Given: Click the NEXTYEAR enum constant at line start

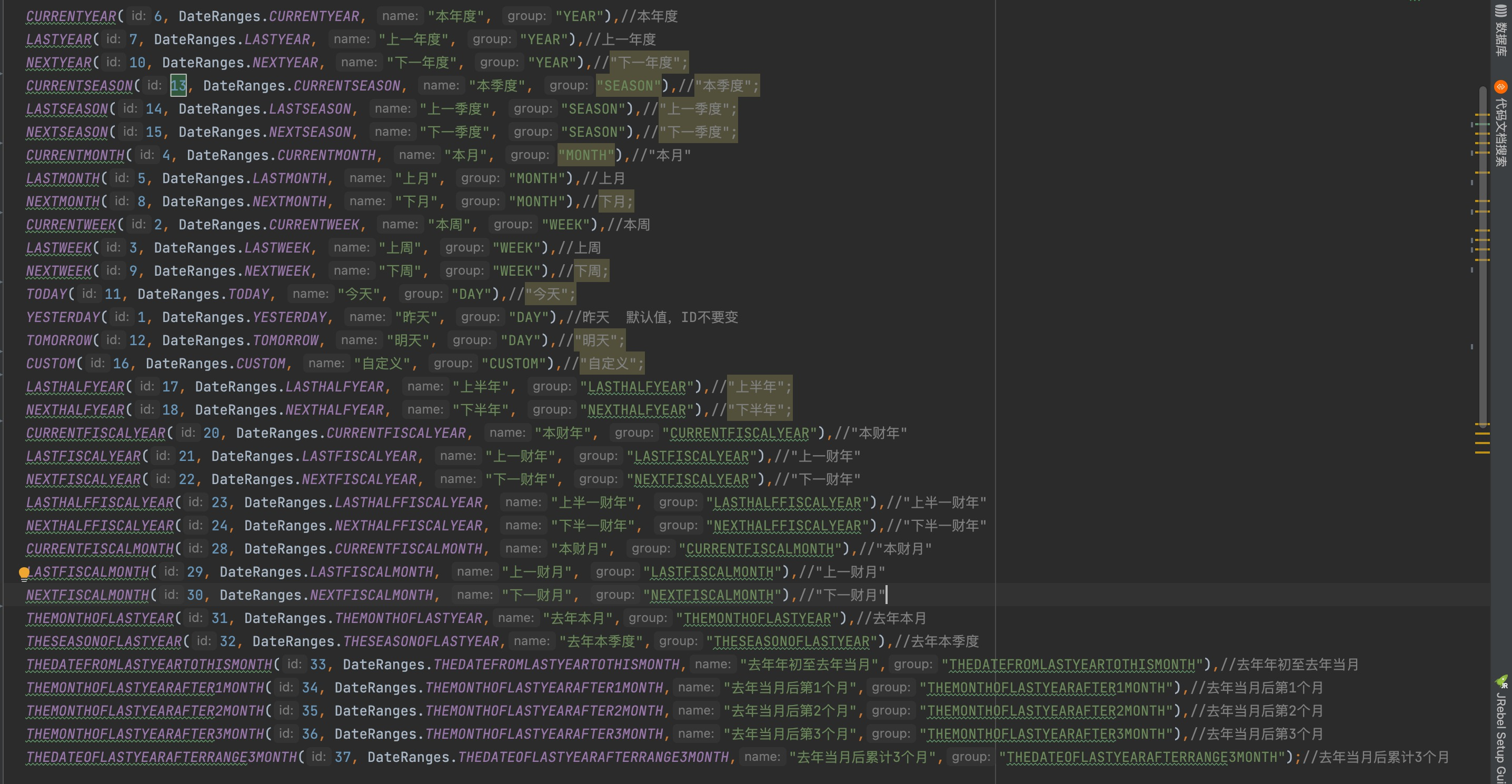Looking at the screenshot, I should tap(58, 62).
